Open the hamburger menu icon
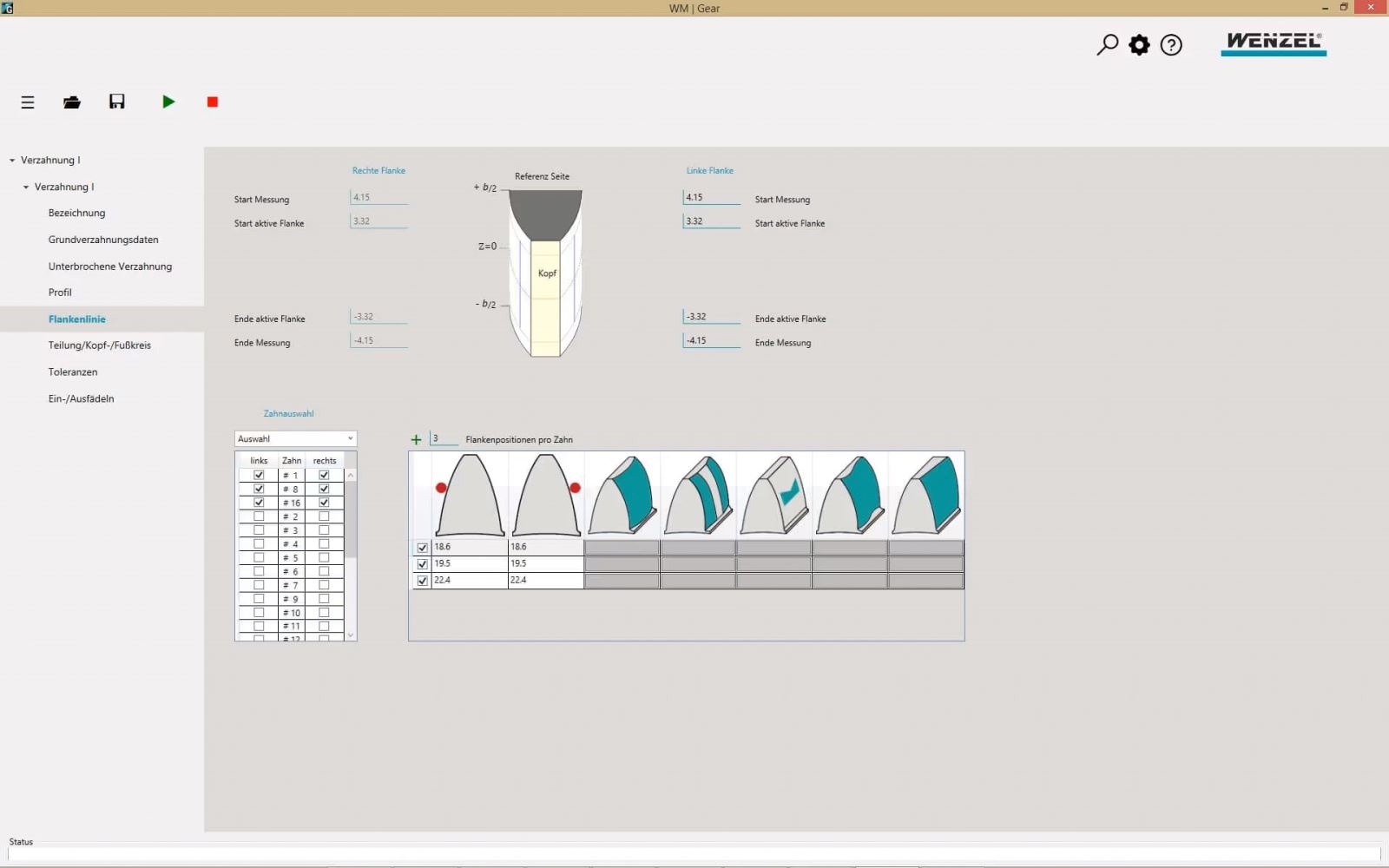 pyautogui.click(x=28, y=102)
